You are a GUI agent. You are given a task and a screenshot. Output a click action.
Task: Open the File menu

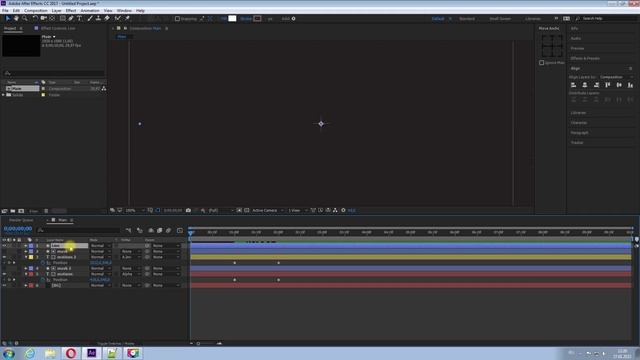pyautogui.click(x=5, y=11)
